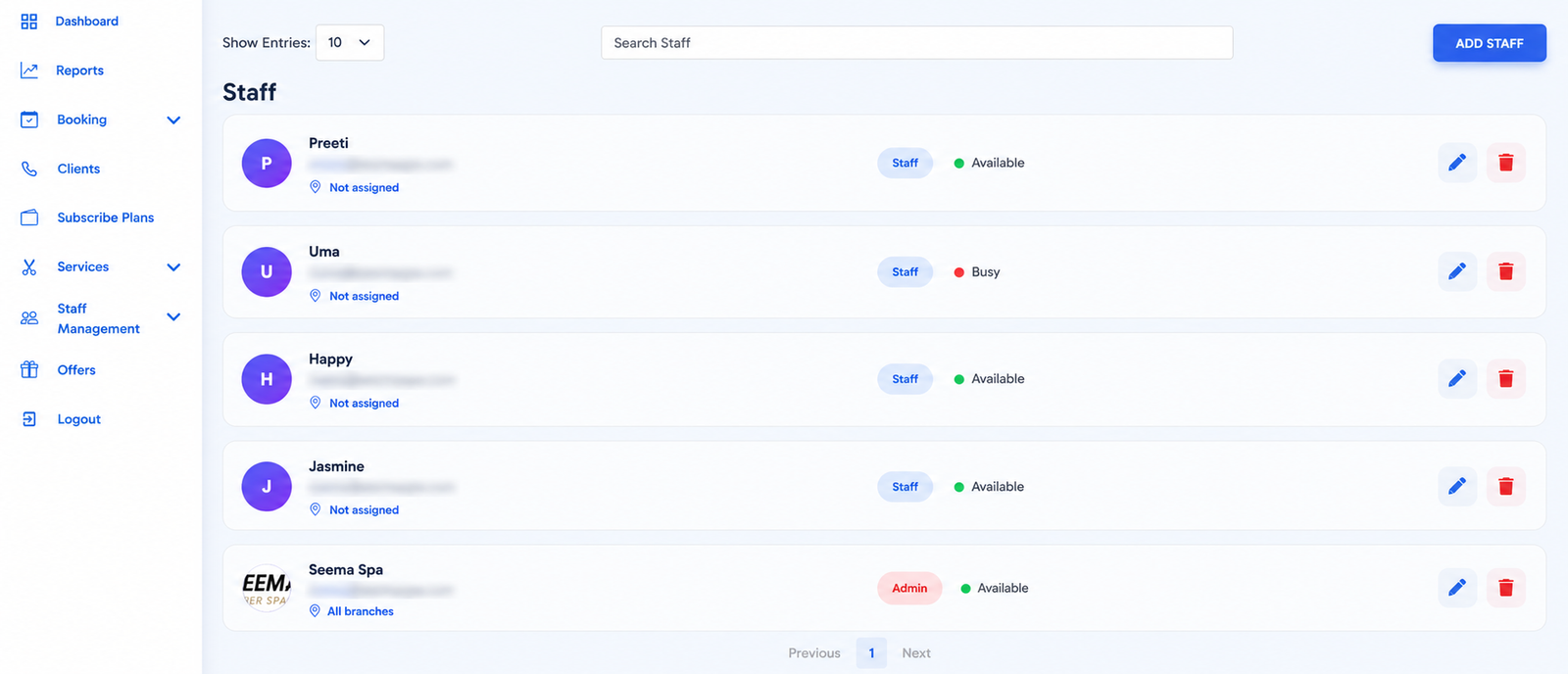Open the Show Entries dropdown
1568x674 pixels.
[x=350, y=43]
